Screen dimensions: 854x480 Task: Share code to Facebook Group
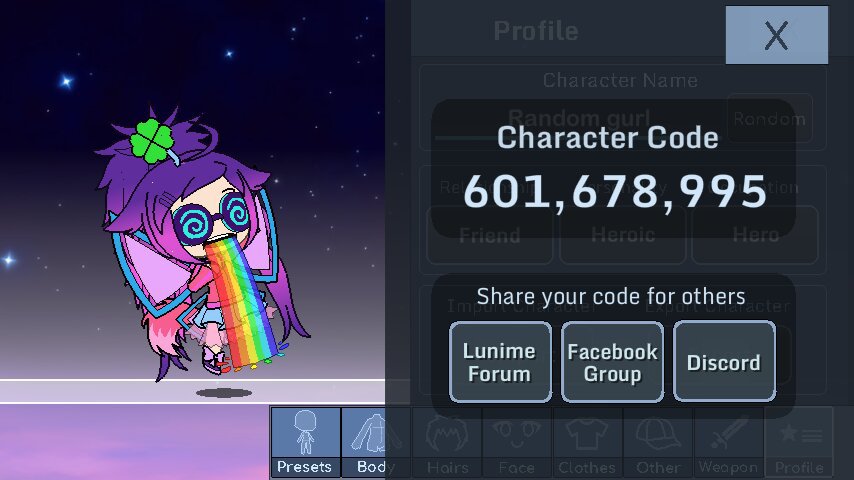click(612, 362)
